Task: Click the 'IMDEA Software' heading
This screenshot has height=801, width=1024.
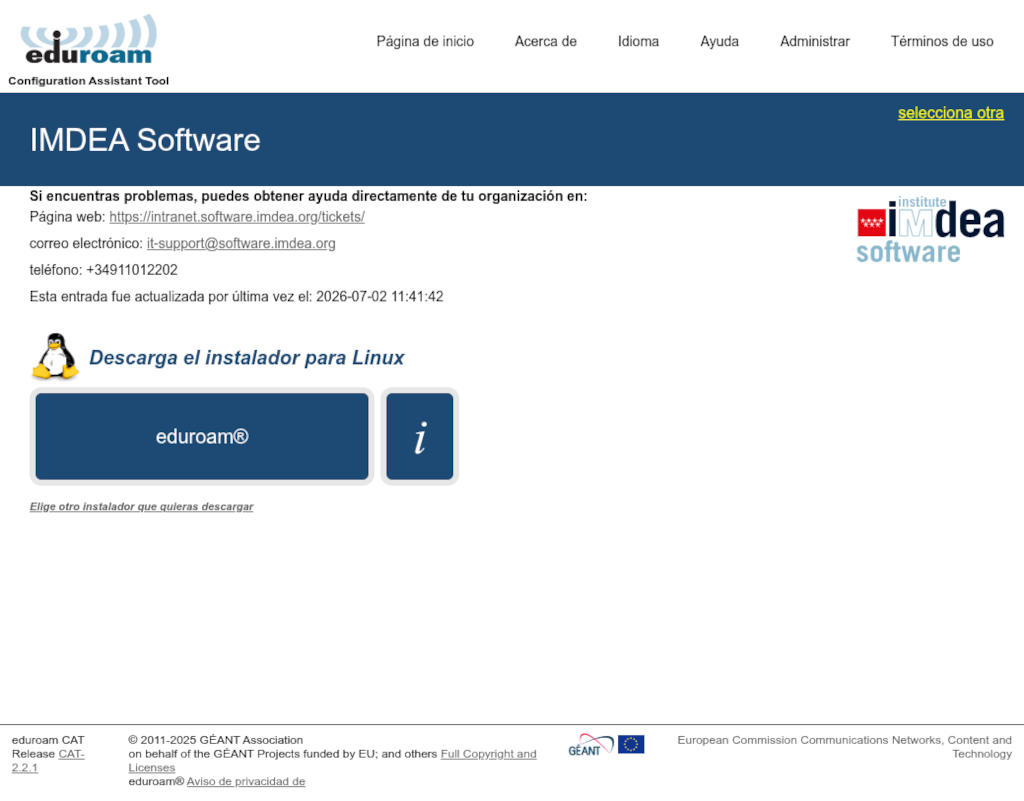Action: click(145, 140)
